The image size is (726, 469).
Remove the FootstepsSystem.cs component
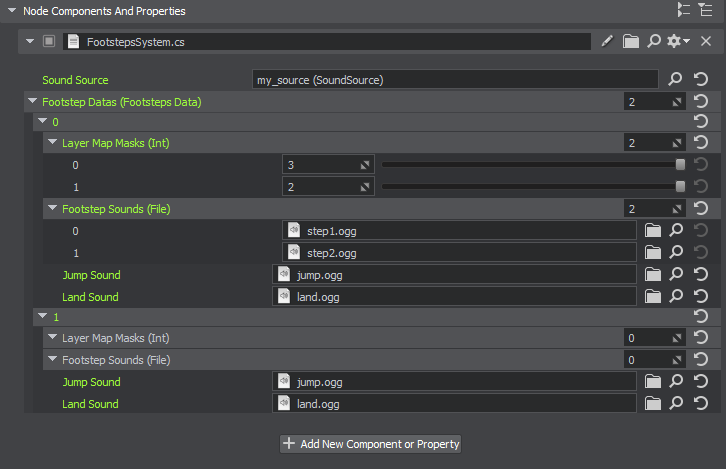click(706, 41)
